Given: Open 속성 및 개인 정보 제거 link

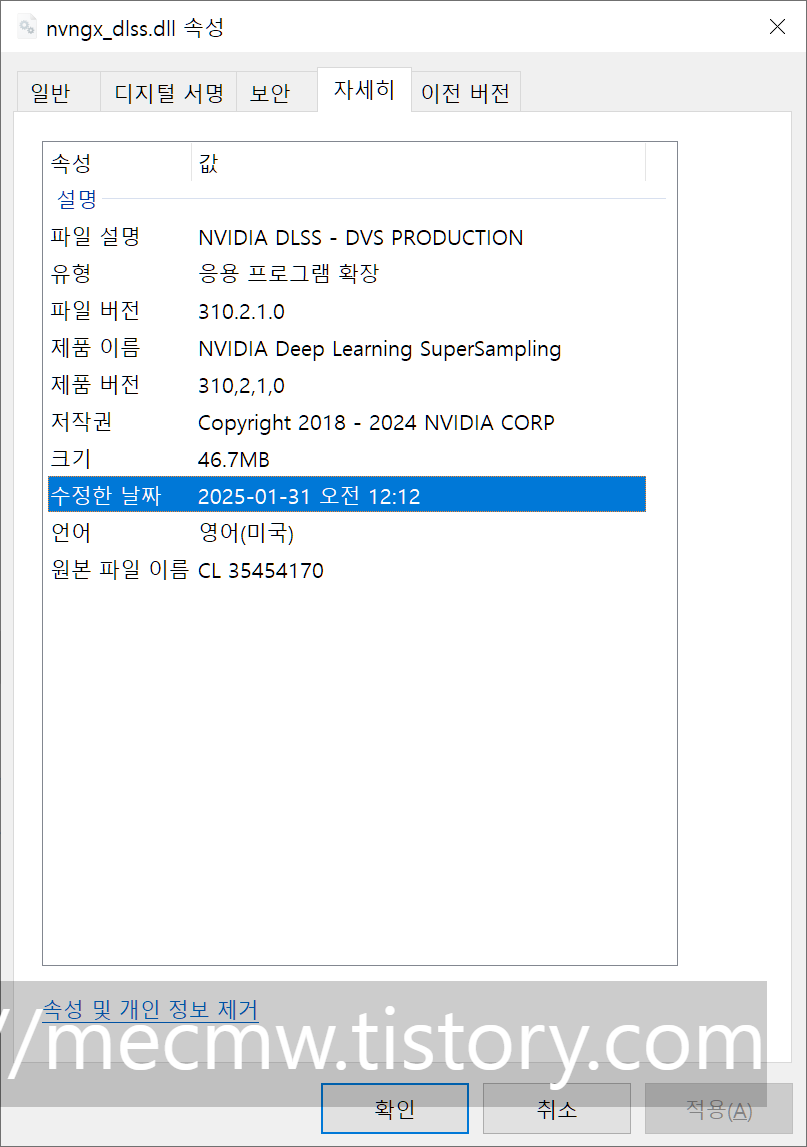Looking at the screenshot, I should coord(150,1010).
